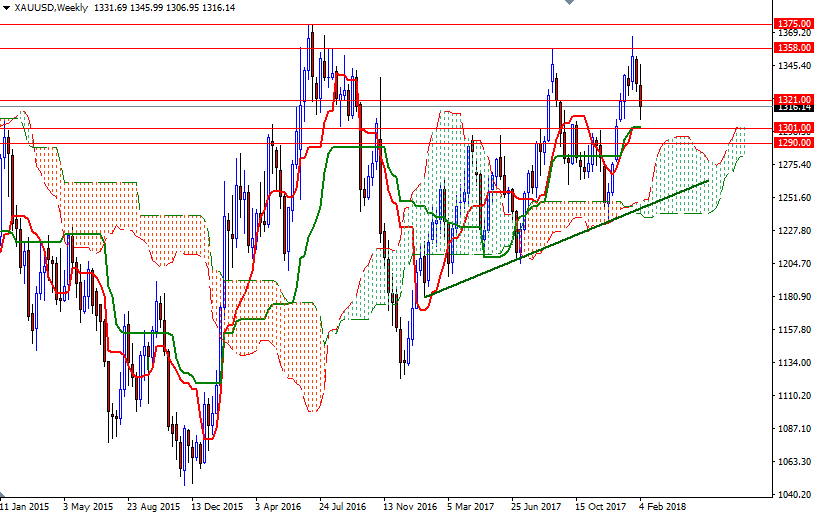The height and width of the screenshot is (514, 814).
Task: Select the 1290.00 red price label
Action: click(791, 143)
